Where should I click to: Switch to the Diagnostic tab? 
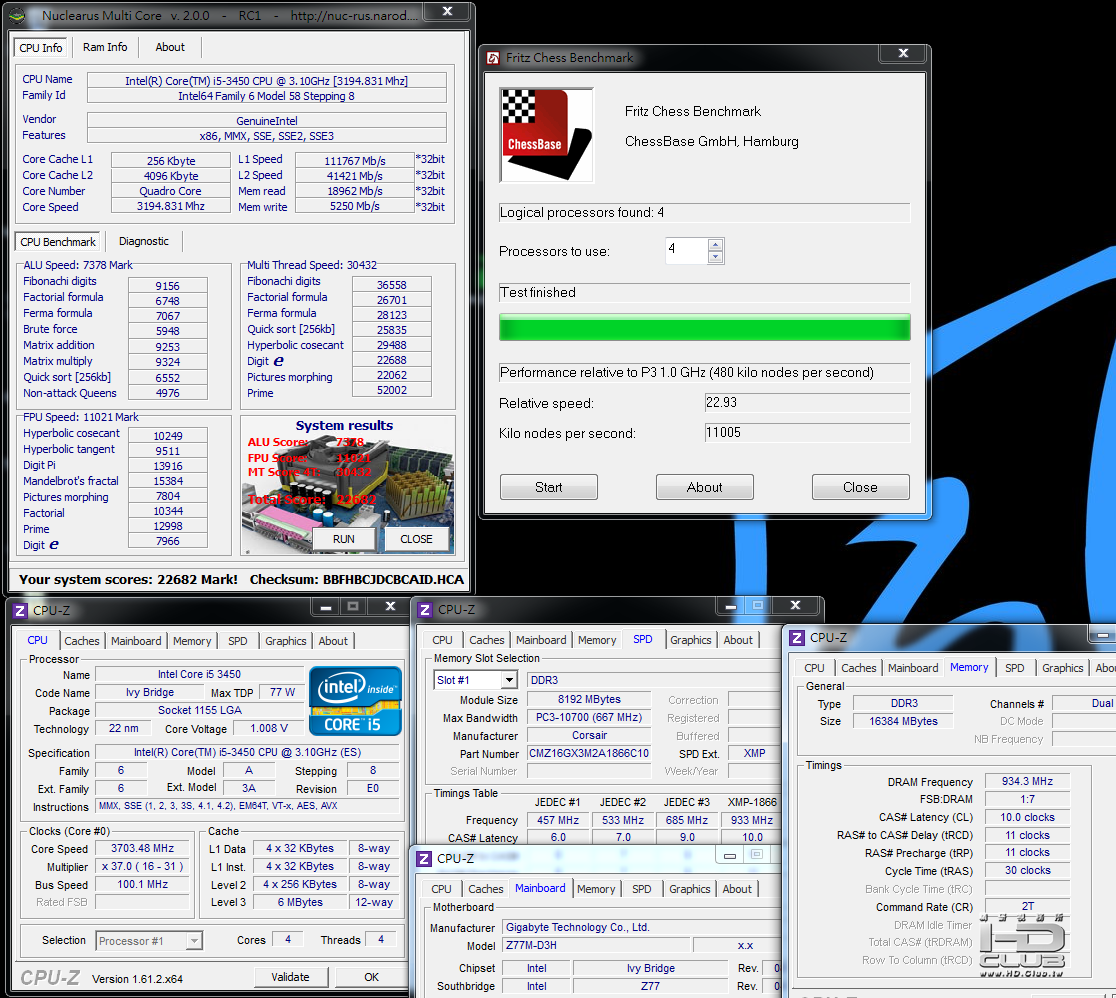pos(144,241)
